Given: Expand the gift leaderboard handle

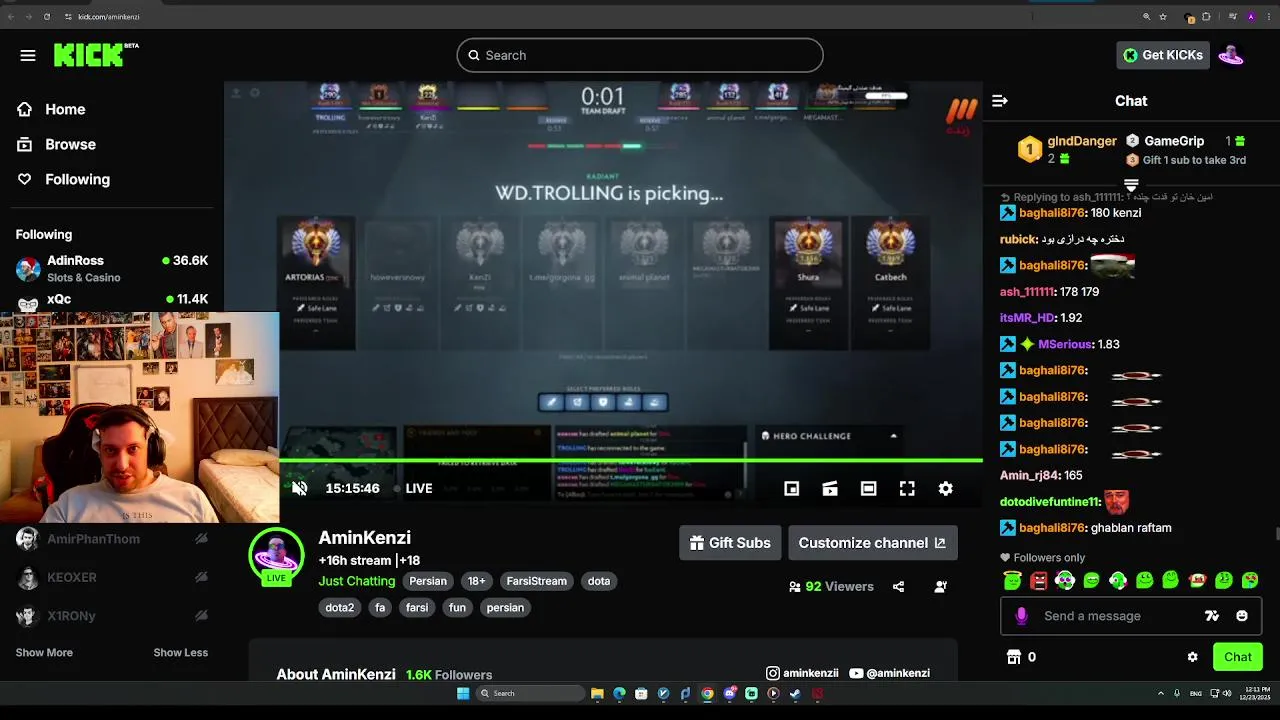Looking at the screenshot, I should (x=1131, y=185).
